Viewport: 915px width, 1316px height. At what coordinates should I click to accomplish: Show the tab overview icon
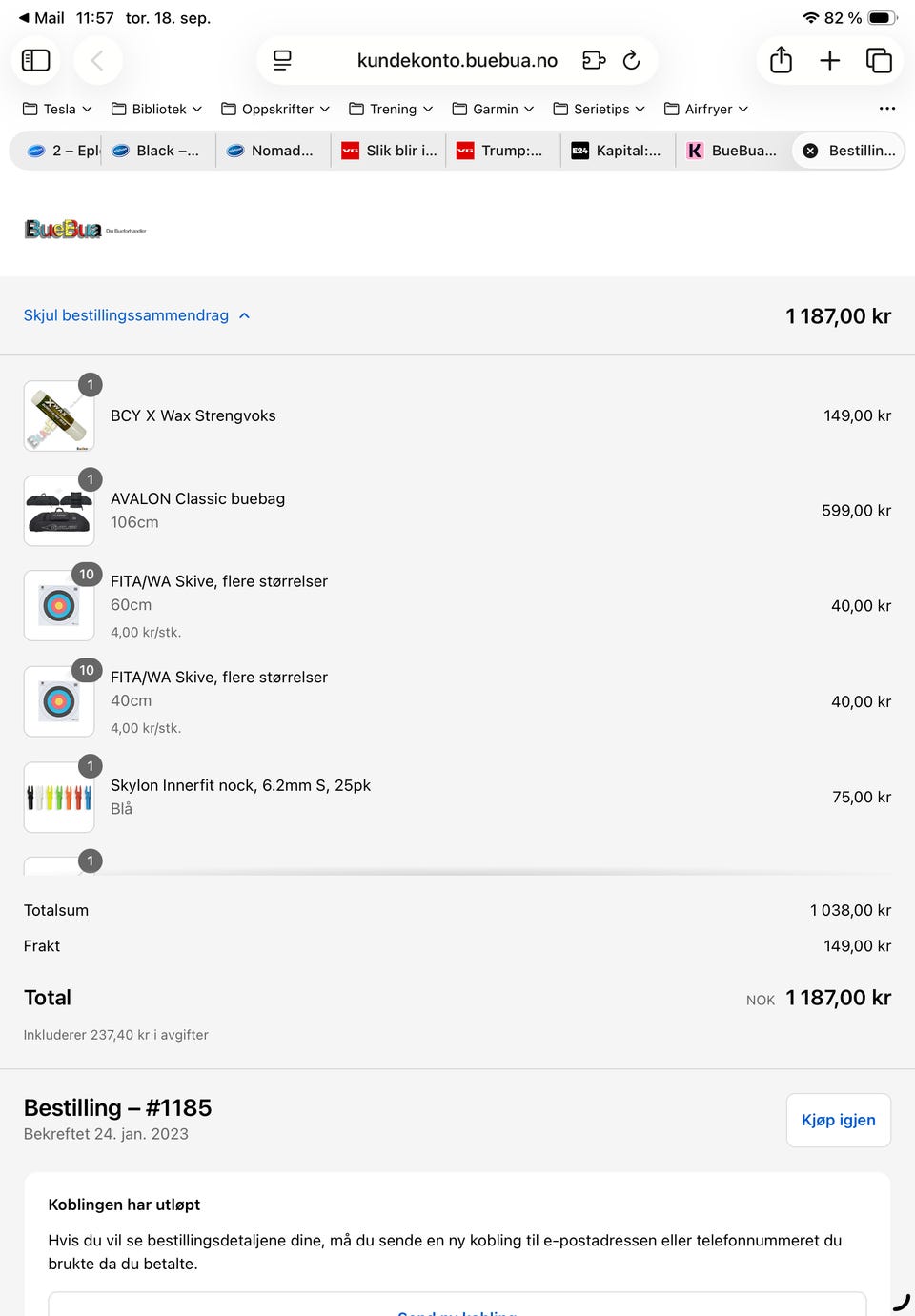pos(879,61)
